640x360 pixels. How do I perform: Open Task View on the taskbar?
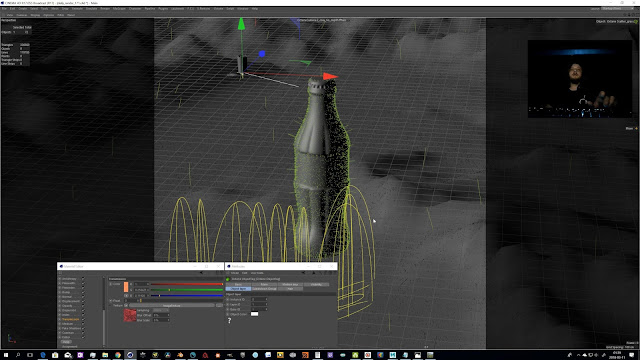click(30, 355)
